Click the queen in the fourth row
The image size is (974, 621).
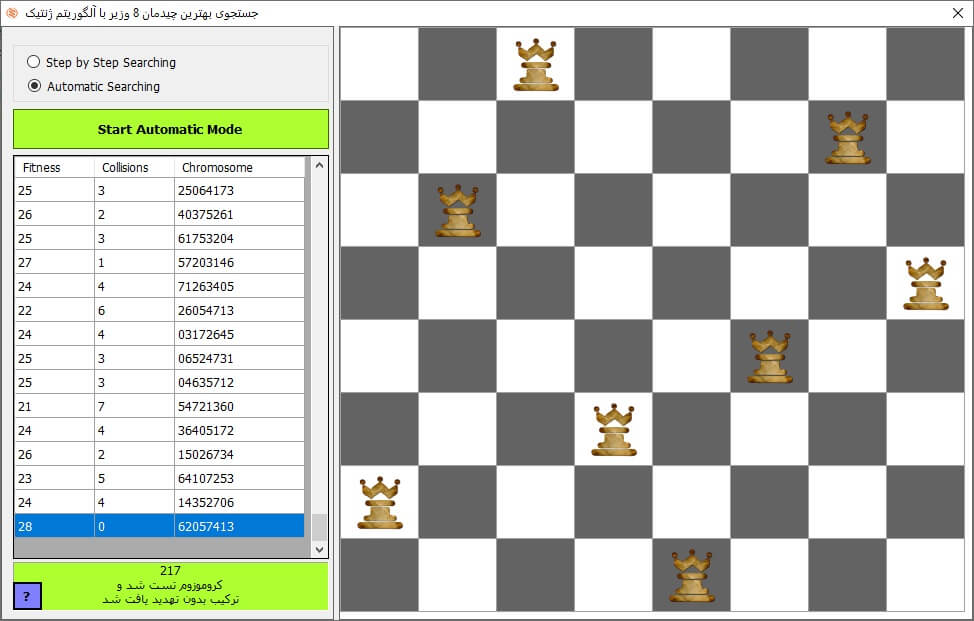pyautogui.click(x=926, y=284)
